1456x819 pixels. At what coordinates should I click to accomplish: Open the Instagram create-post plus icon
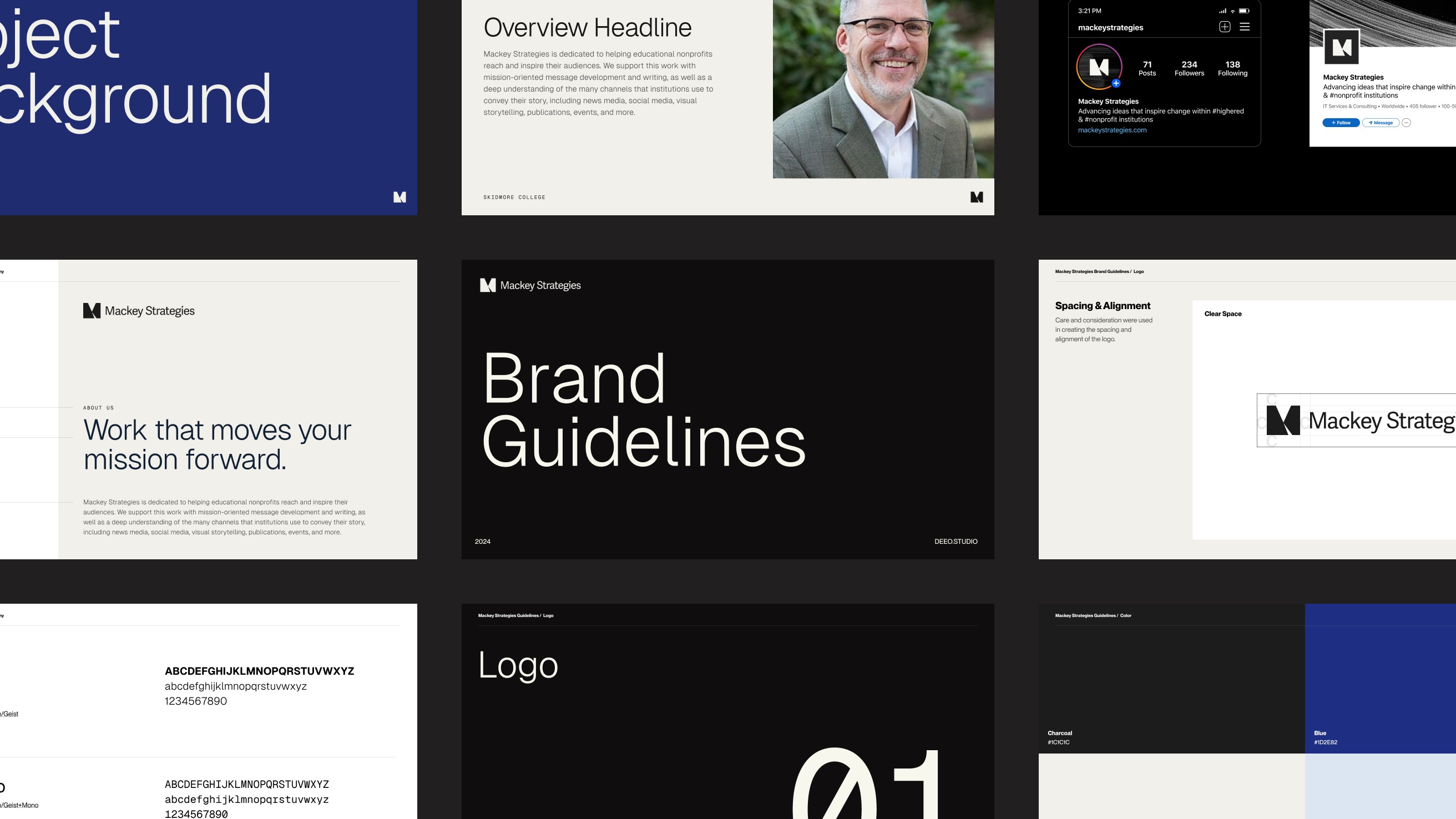coord(1225,27)
